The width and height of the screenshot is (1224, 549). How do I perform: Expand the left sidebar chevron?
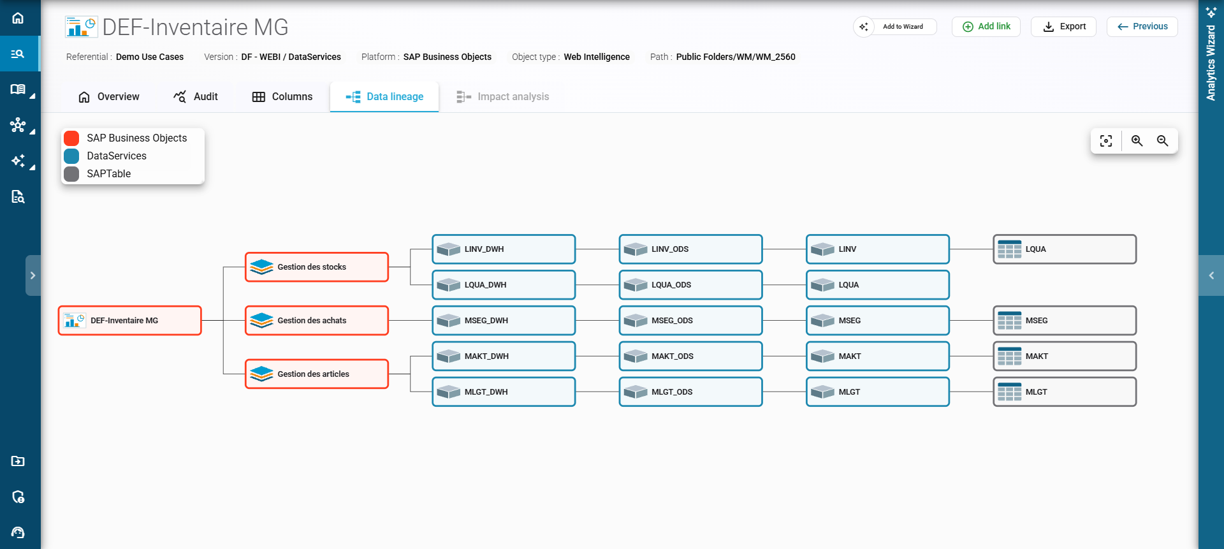tap(33, 275)
